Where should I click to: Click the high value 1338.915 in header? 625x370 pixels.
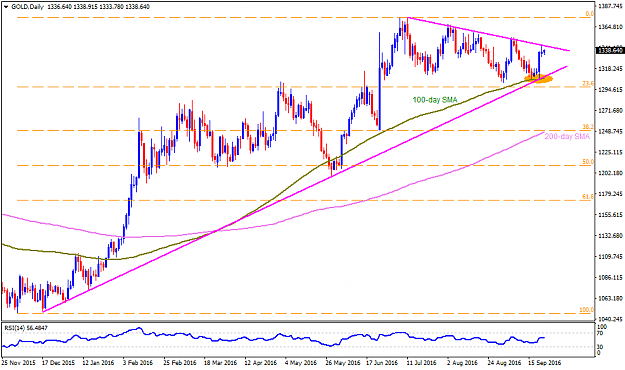point(85,6)
